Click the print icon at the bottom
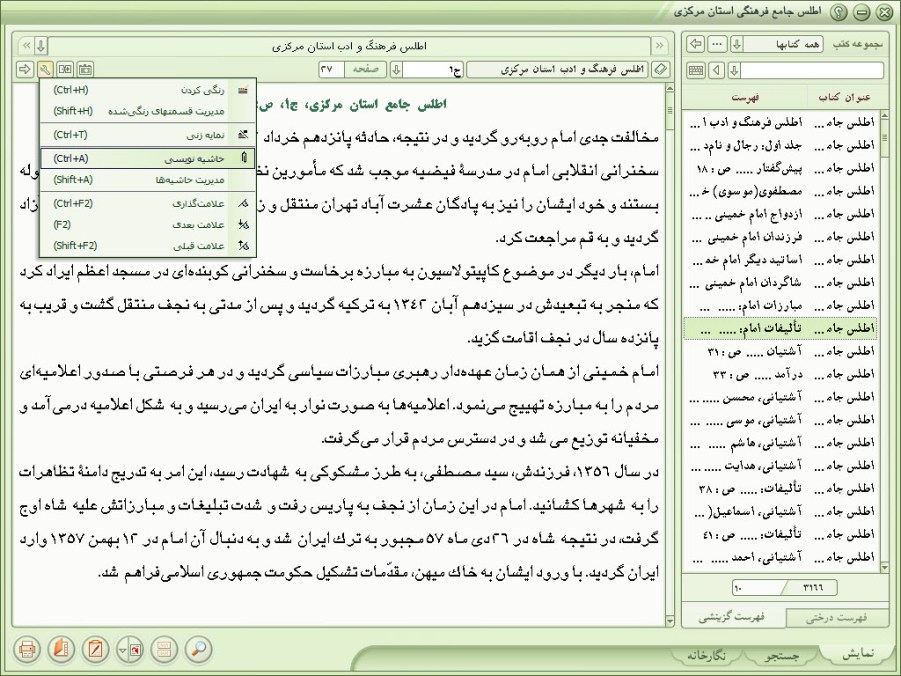 pyautogui.click(x=26, y=650)
